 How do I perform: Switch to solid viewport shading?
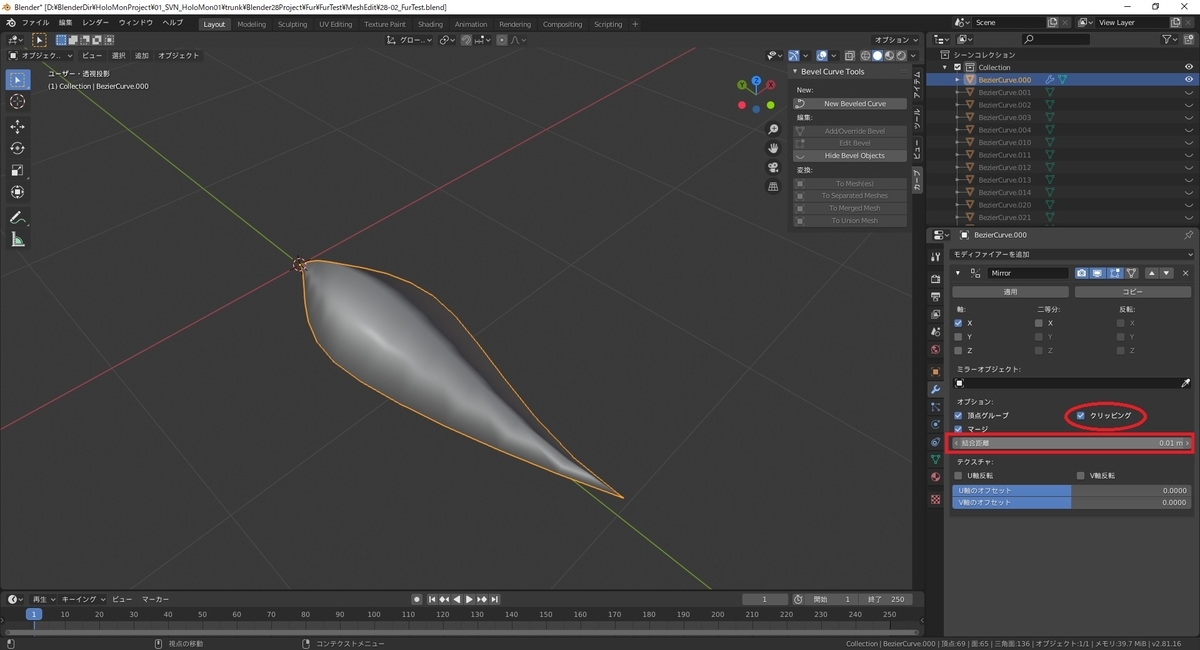[x=878, y=56]
